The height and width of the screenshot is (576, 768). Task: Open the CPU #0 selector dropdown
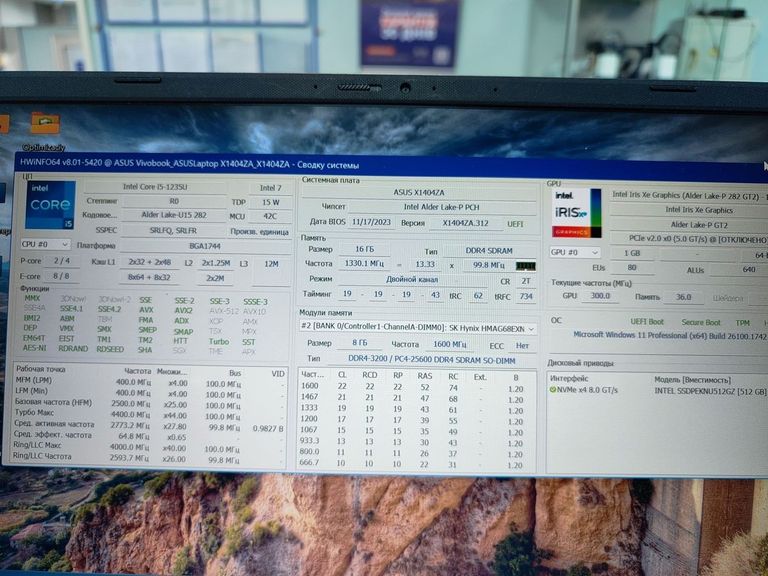44,244
